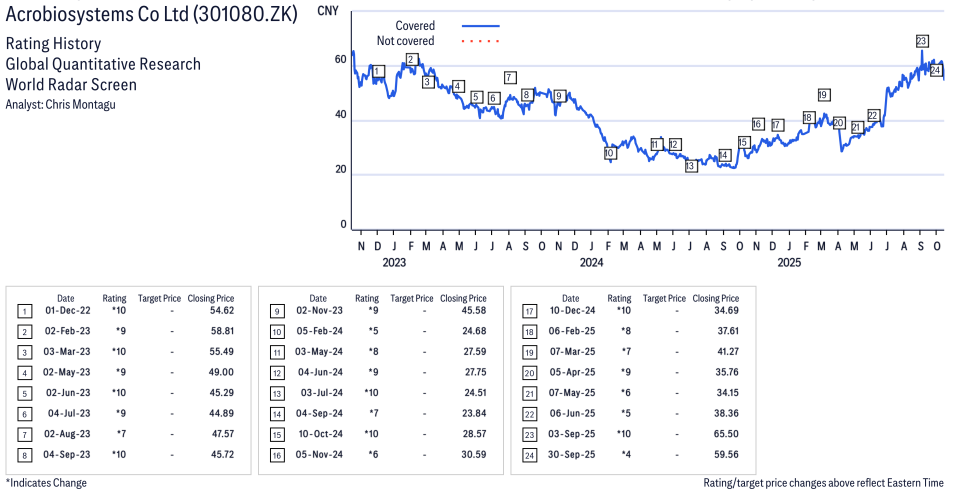Select marker 2 on the price chart

[411, 60]
